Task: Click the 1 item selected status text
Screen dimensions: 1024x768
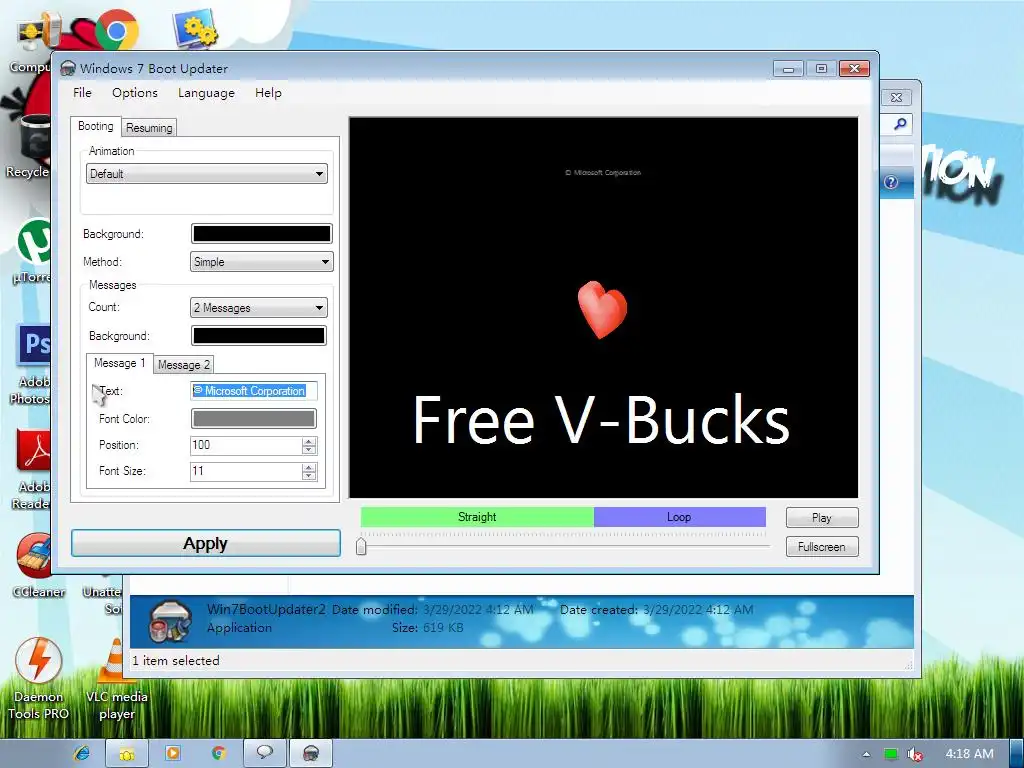Action: point(176,661)
